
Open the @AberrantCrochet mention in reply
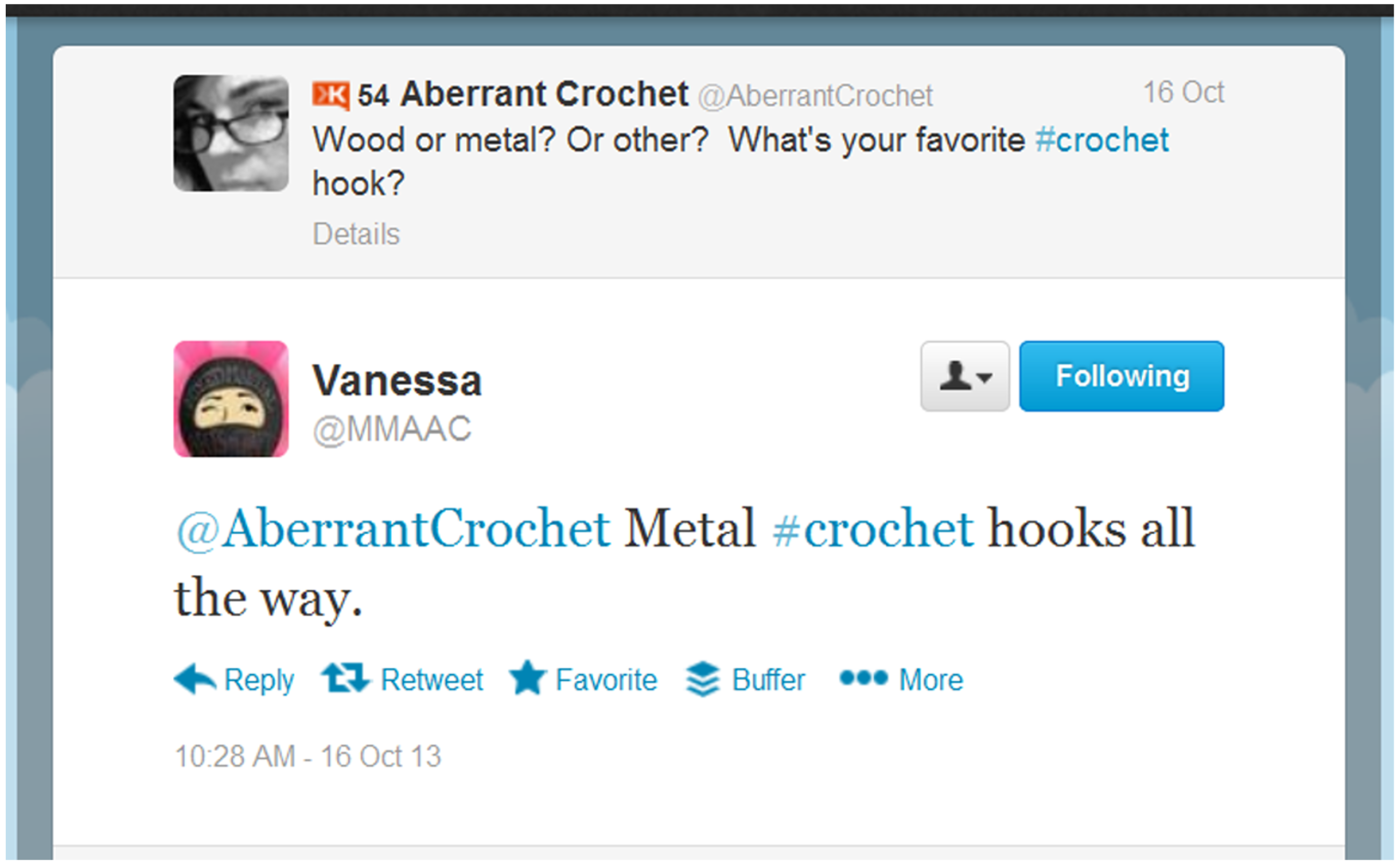point(393,528)
